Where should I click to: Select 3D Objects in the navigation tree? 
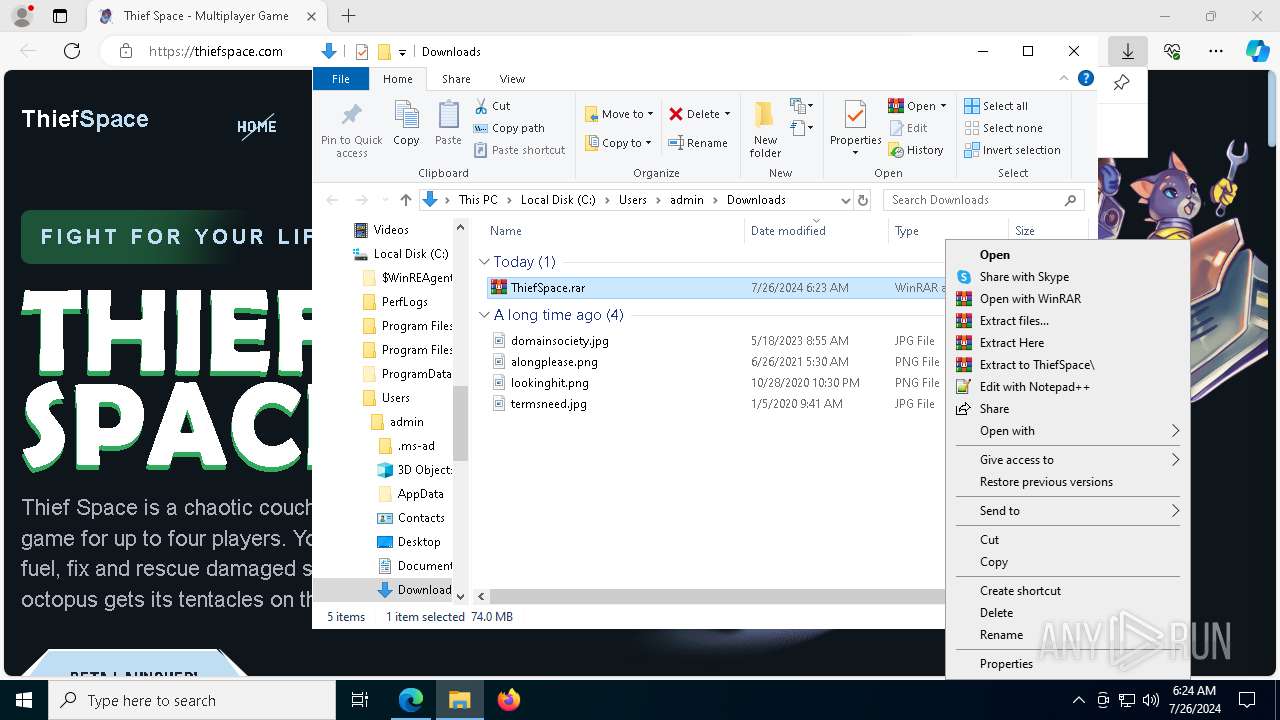click(414, 470)
